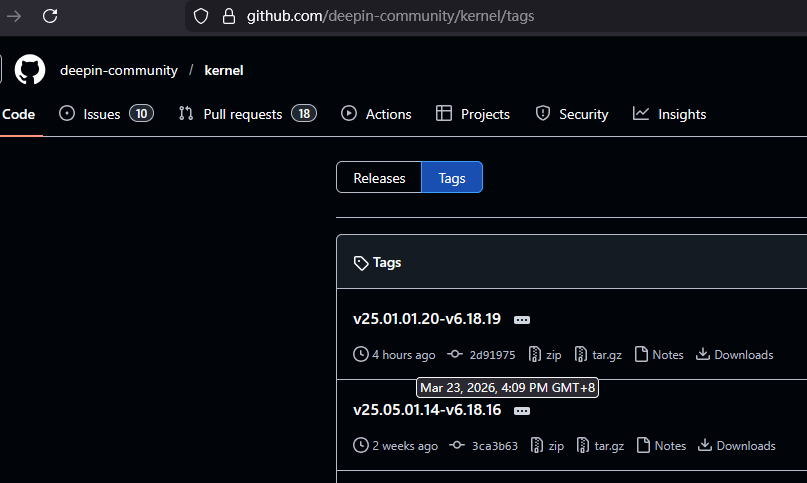Viewport: 807px width, 483px height.
Task: Open Downloads for v25.05.01.14-v6.18.16
Action: 736,445
